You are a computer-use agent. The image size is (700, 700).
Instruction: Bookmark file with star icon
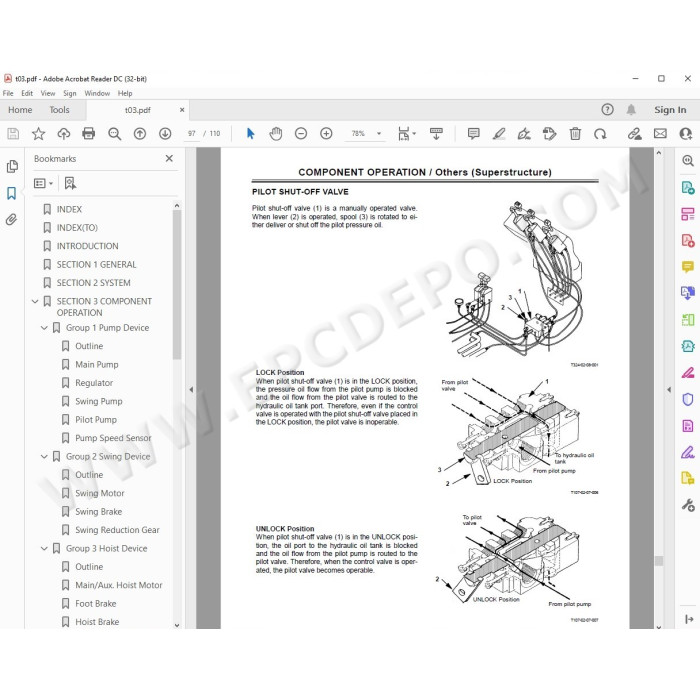pyautogui.click(x=38, y=133)
